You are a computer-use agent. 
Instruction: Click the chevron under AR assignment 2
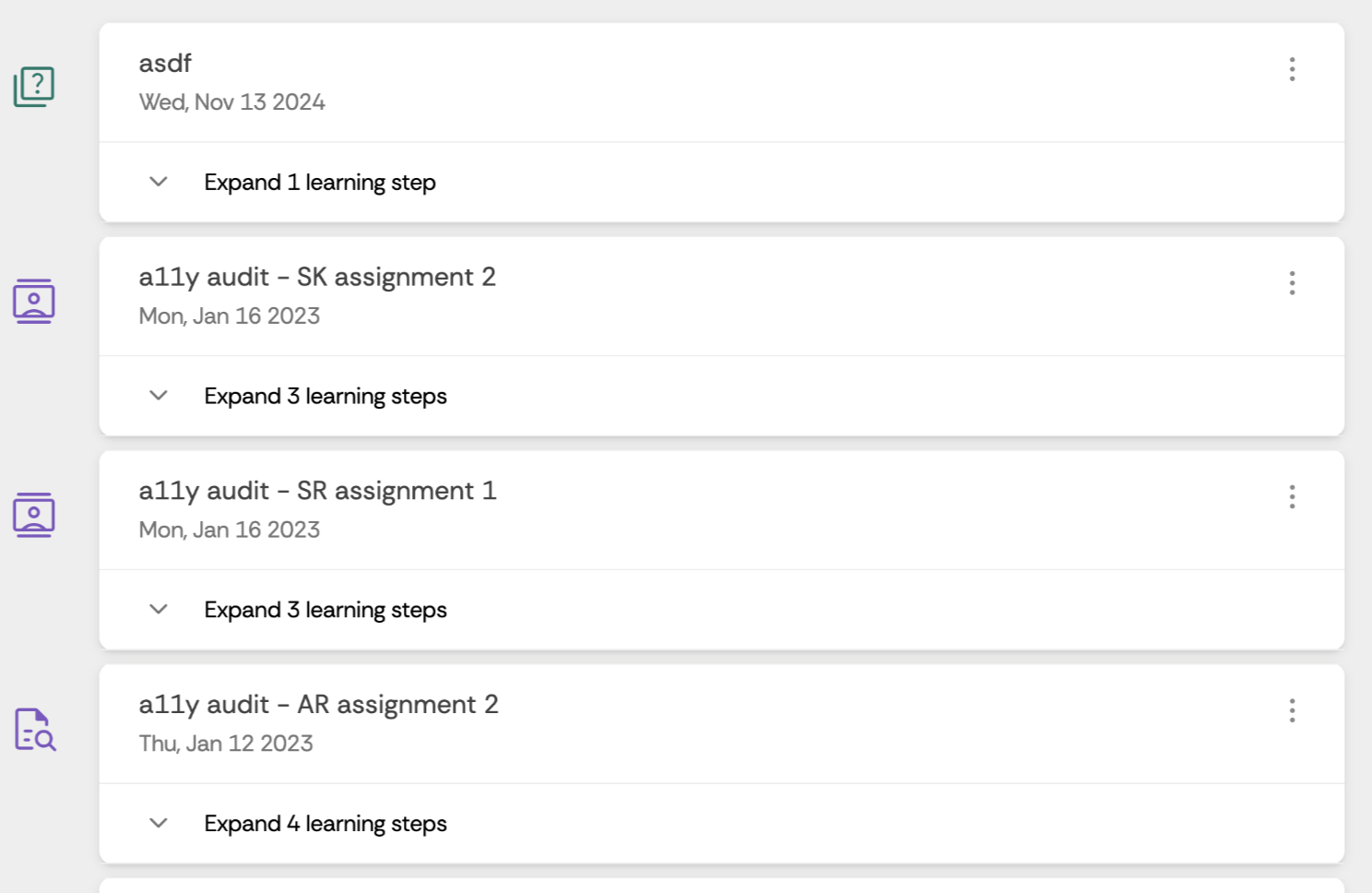click(159, 823)
